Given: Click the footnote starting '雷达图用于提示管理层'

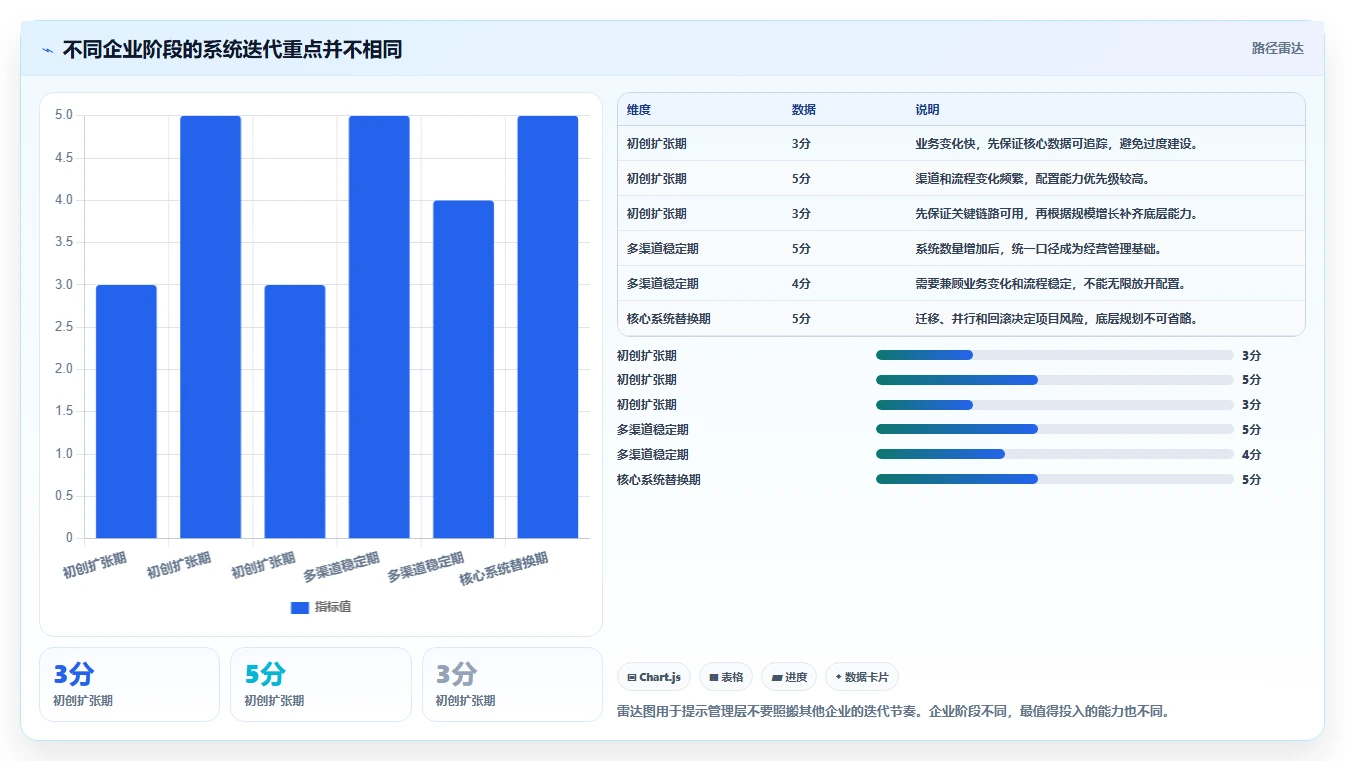Looking at the screenshot, I should 894,712.
